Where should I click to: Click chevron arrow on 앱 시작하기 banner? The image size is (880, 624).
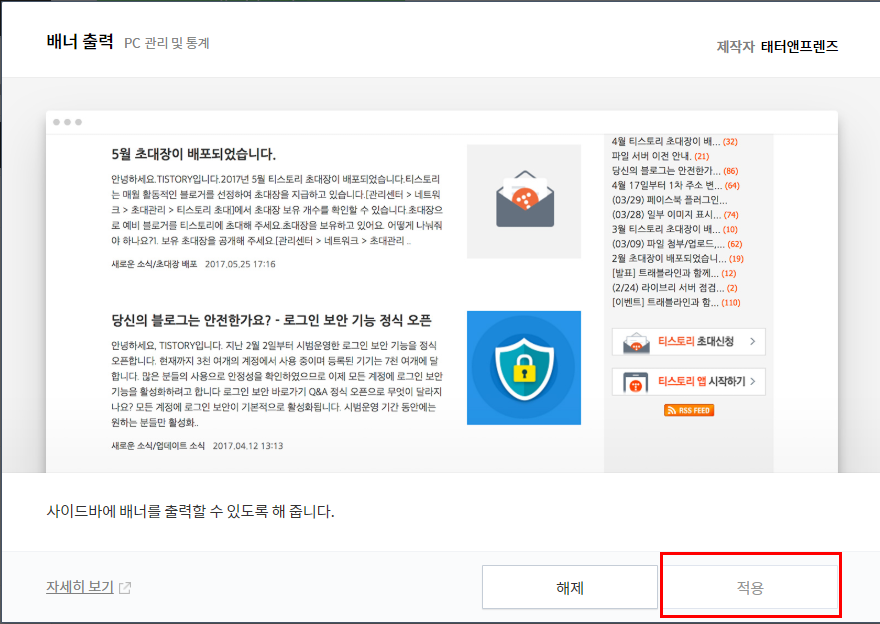tap(753, 381)
